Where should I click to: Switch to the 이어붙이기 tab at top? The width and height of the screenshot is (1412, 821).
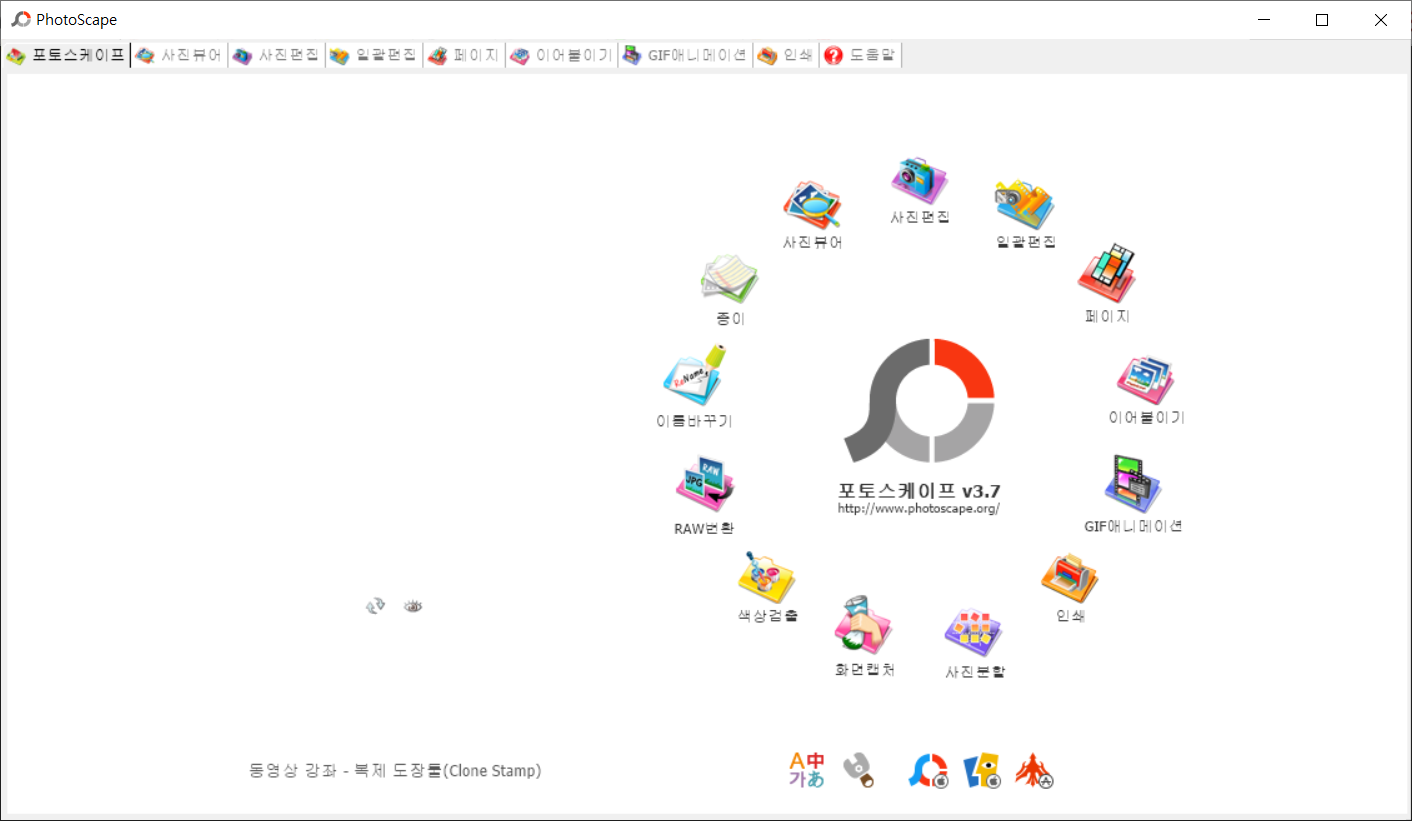(x=562, y=56)
